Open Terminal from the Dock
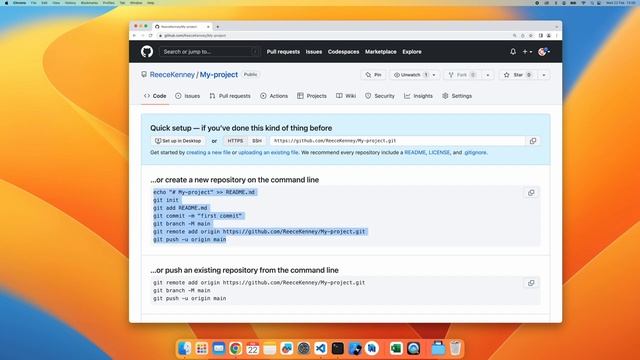640x360 pixels. pyautogui.click(x=338, y=348)
